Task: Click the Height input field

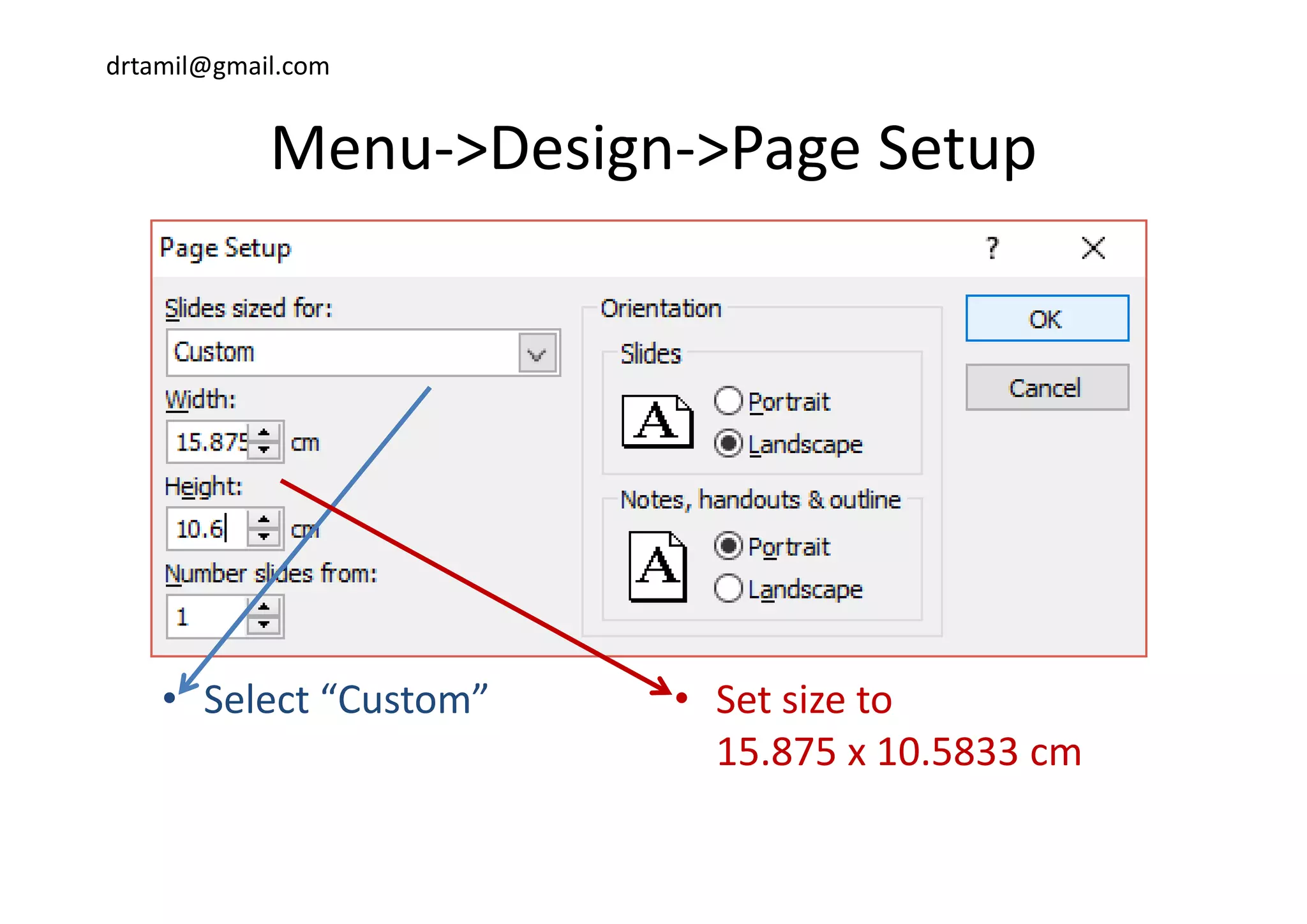Action: click(208, 528)
